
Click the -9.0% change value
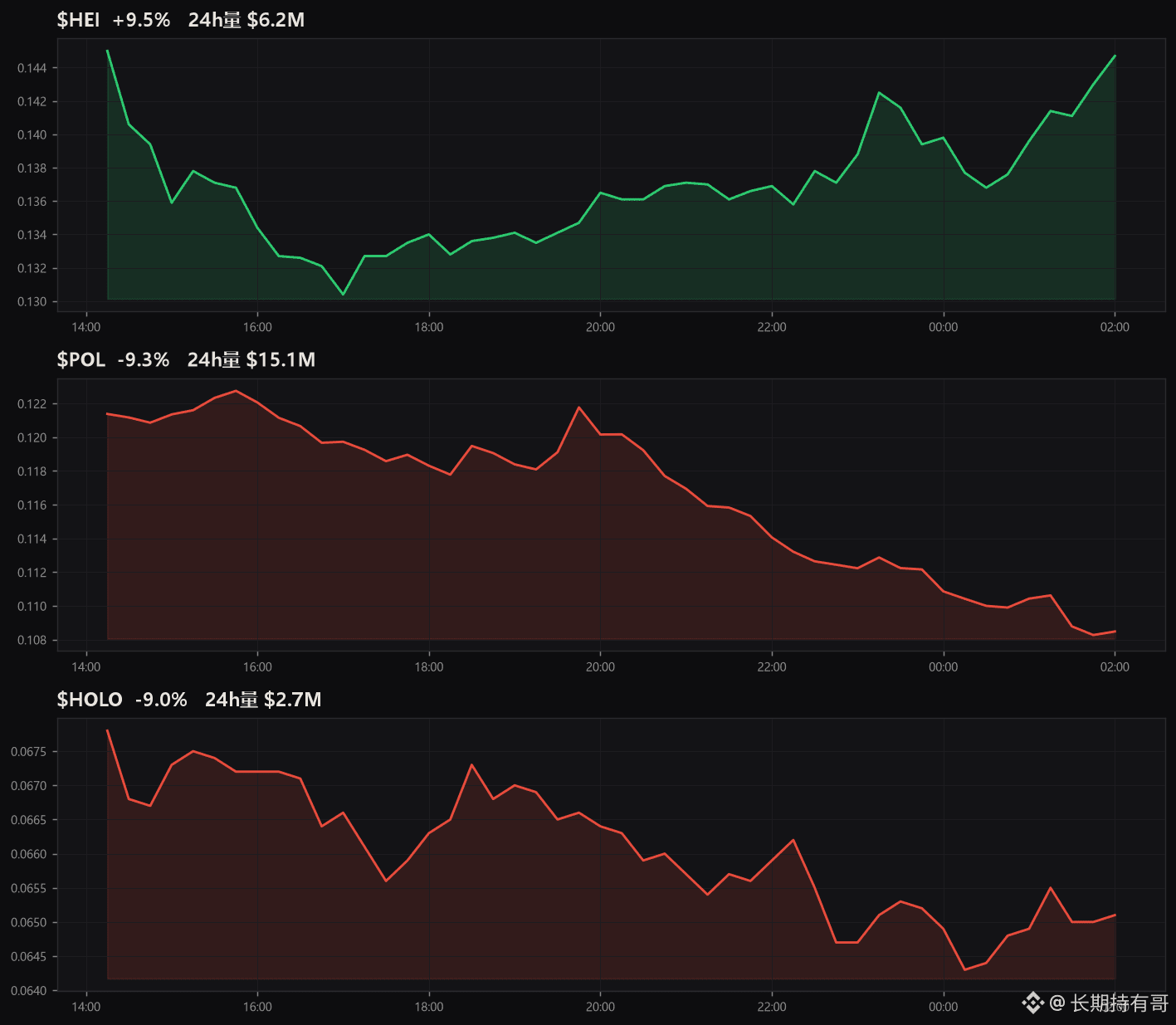tap(161, 700)
